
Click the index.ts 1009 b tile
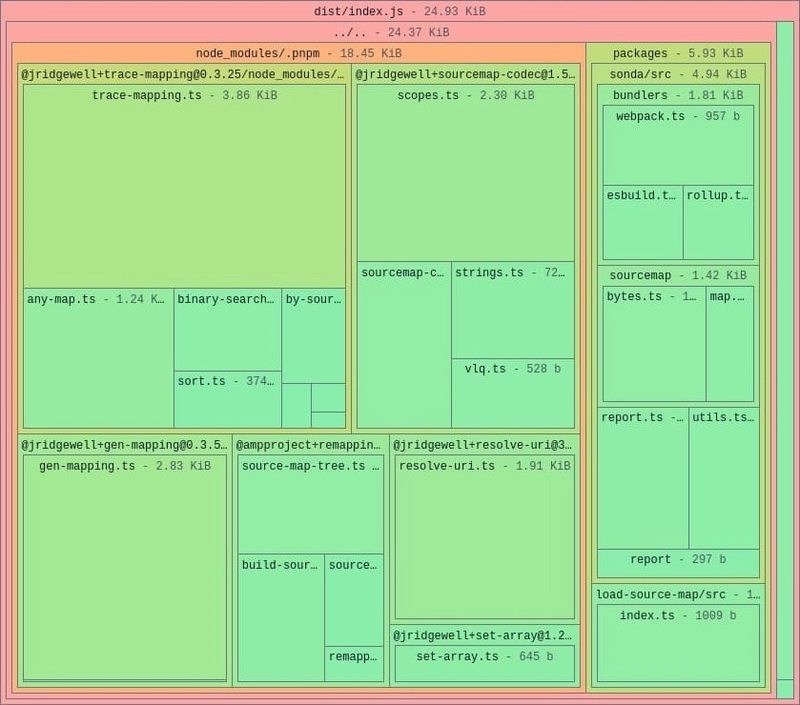(677, 645)
